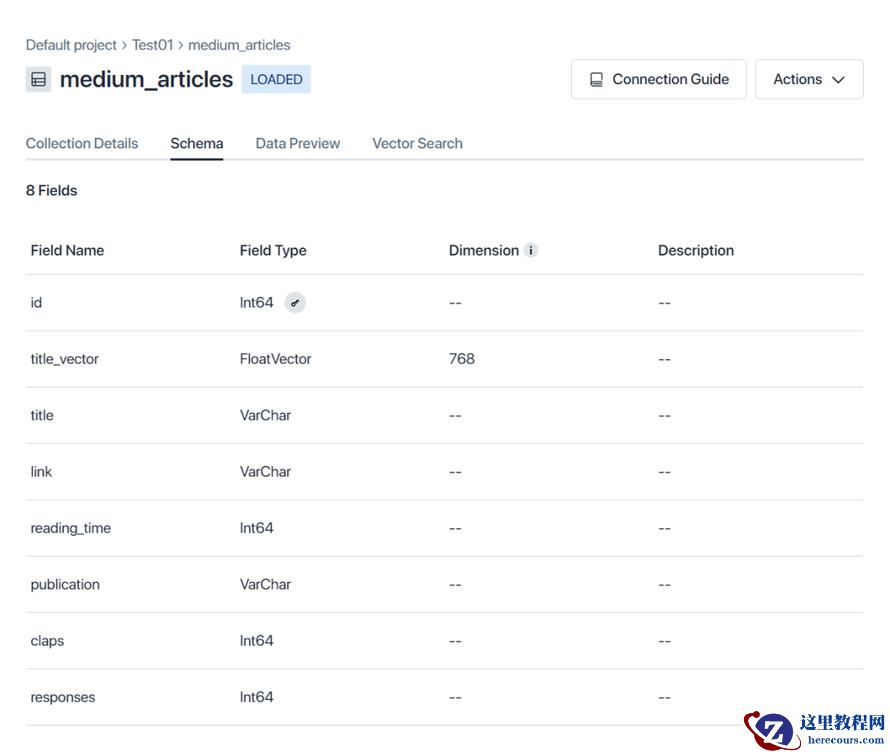The height and width of the screenshot is (752, 890).
Task: Click the primary key icon next to Int64
Action: [295, 303]
